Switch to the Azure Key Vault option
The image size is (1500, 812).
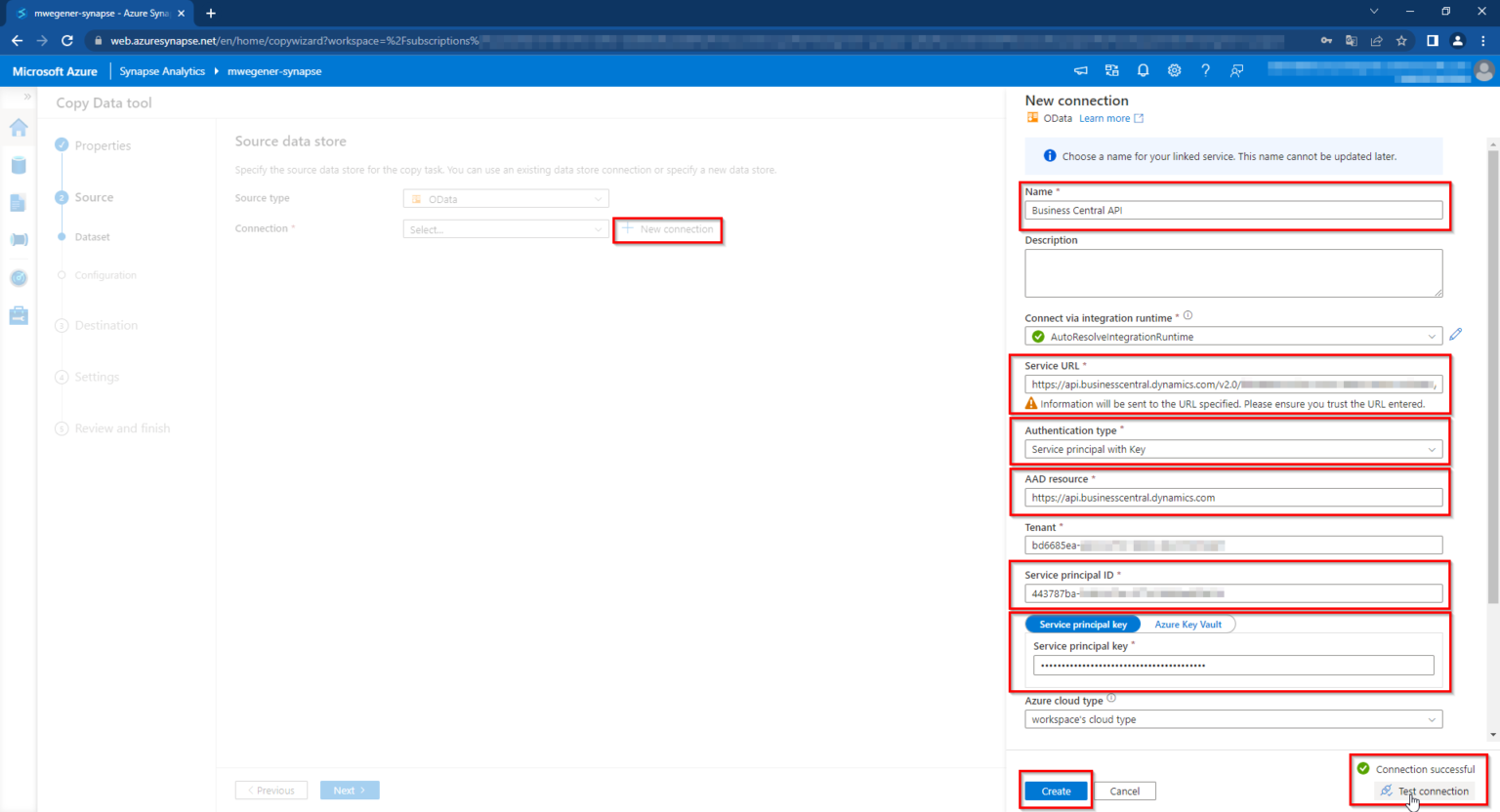click(x=1188, y=624)
